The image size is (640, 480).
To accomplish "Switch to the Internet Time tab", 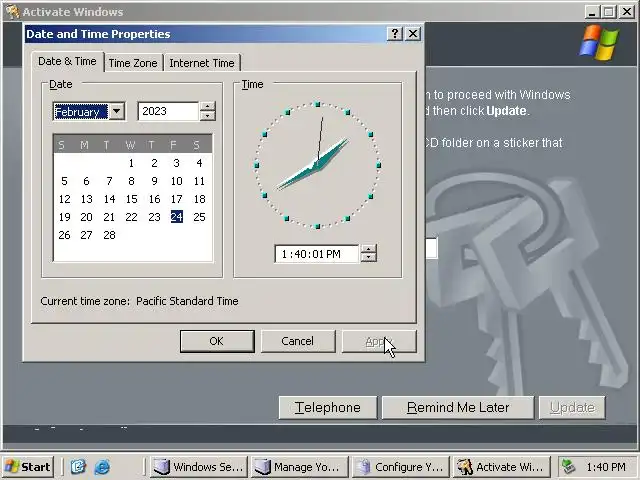I will (202, 63).
